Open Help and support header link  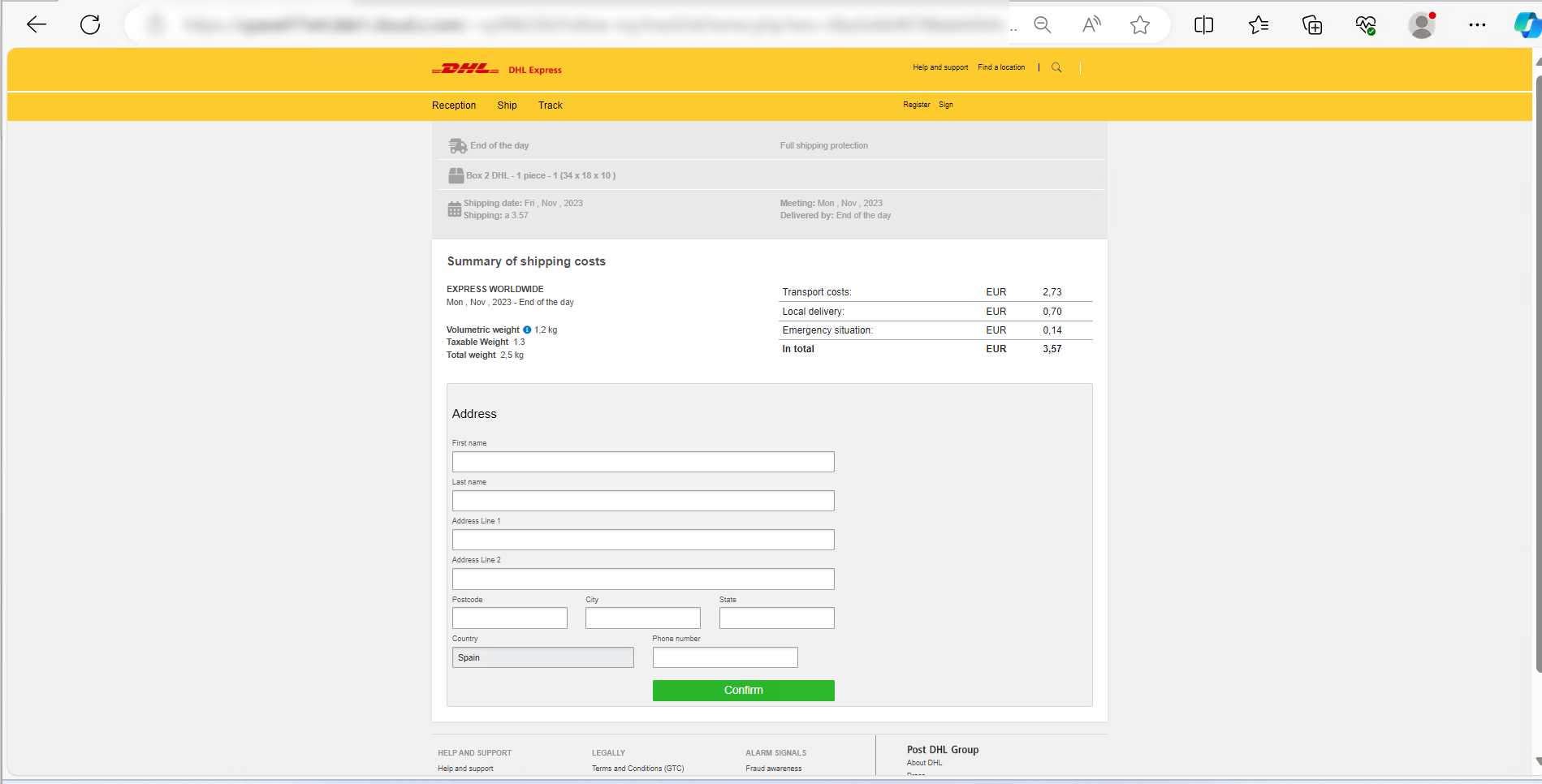[x=940, y=67]
